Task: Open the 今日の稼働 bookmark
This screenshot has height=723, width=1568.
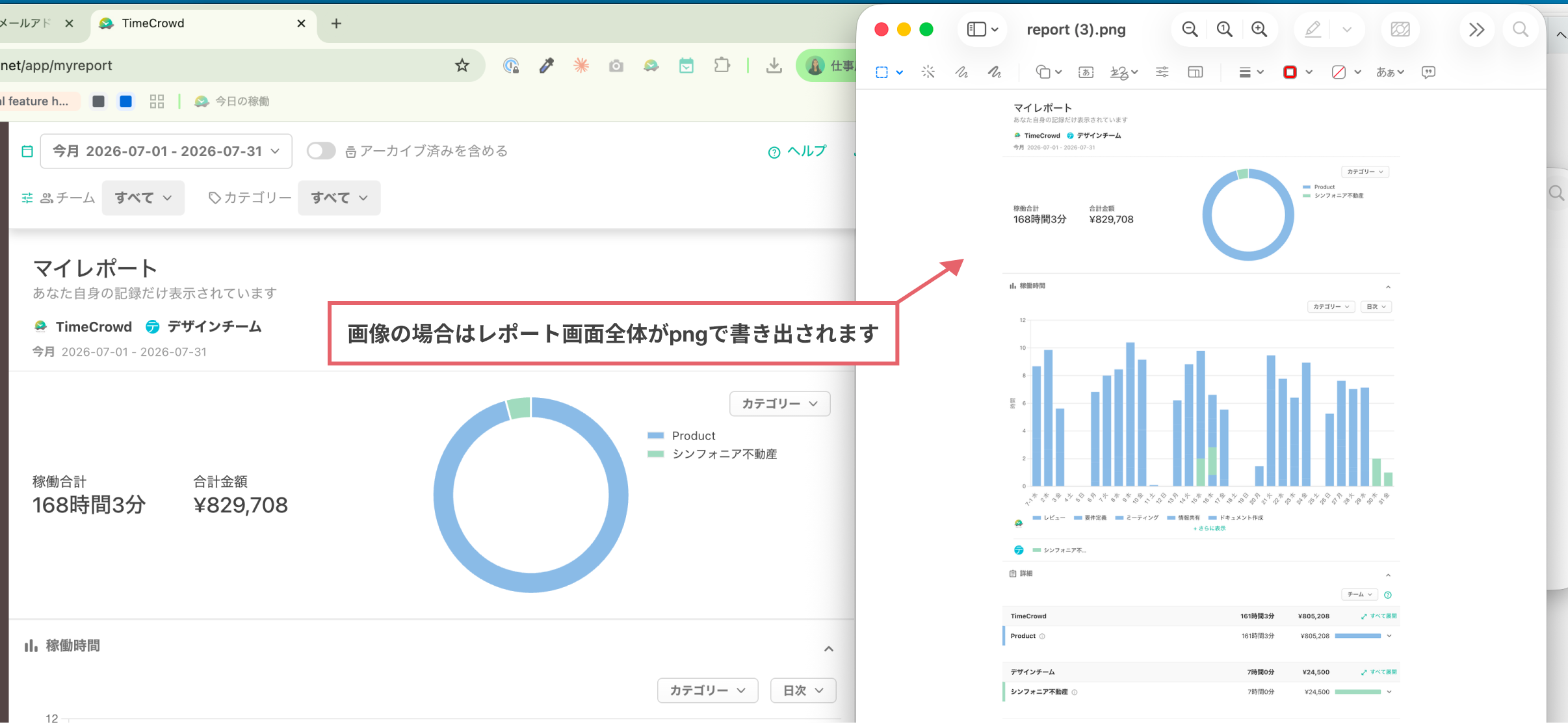Action: 232,101
